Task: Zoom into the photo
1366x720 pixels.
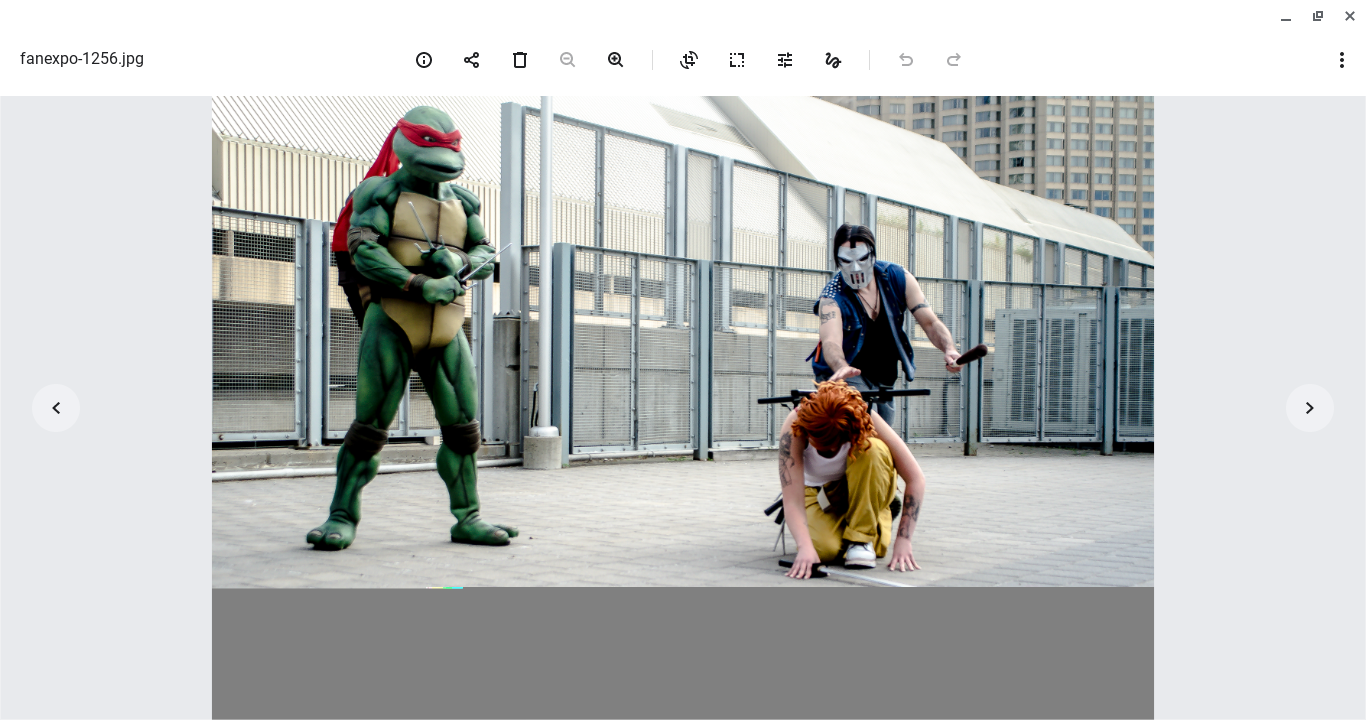Action: [x=616, y=60]
